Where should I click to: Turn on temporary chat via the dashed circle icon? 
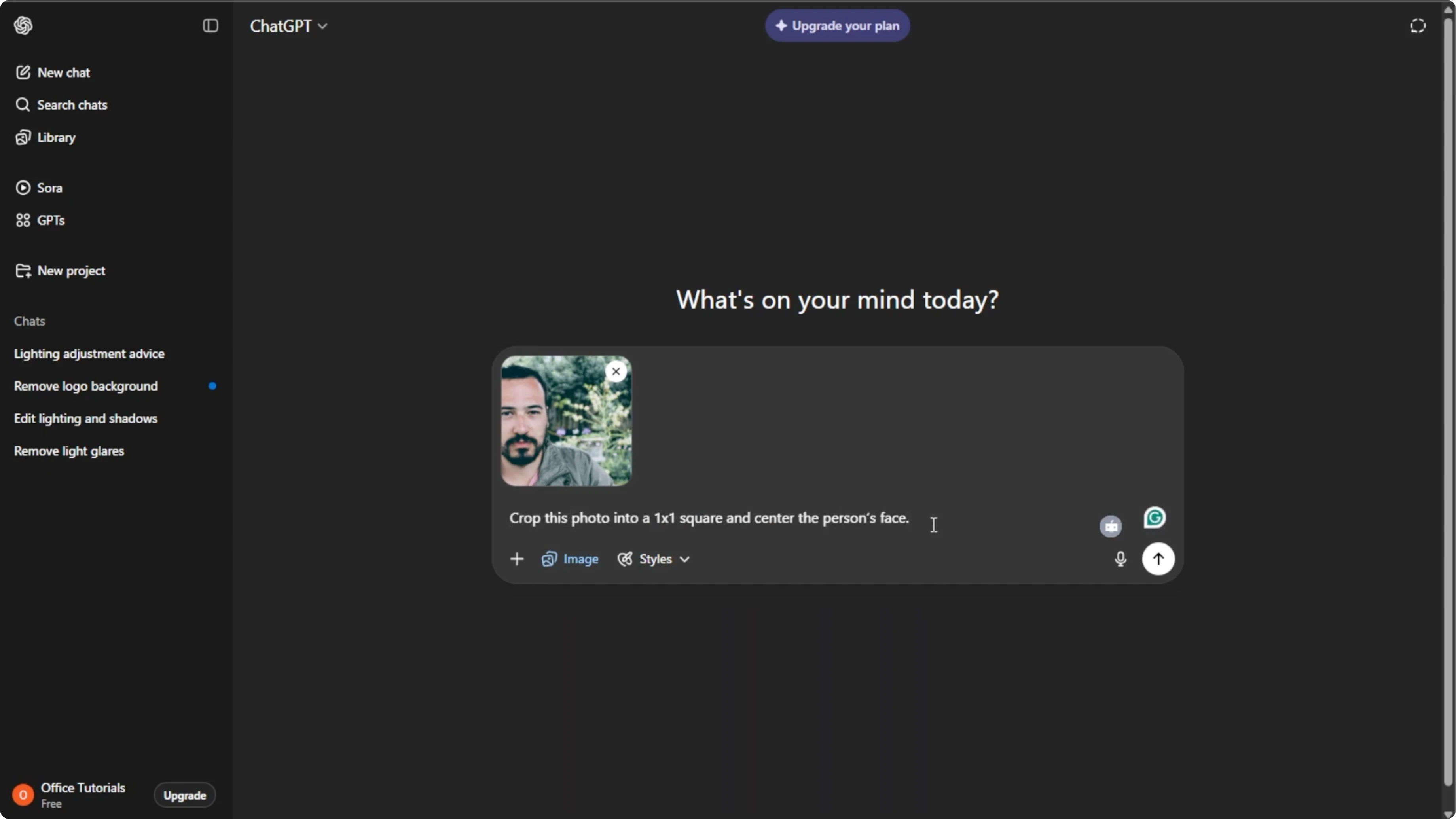[x=1418, y=26]
